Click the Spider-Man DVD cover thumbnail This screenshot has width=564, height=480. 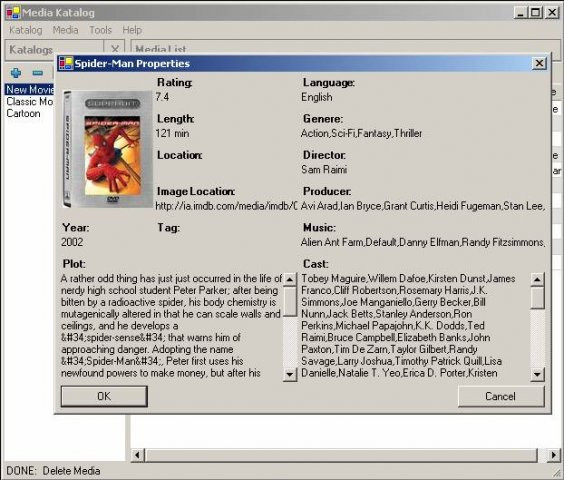pos(108,149)
